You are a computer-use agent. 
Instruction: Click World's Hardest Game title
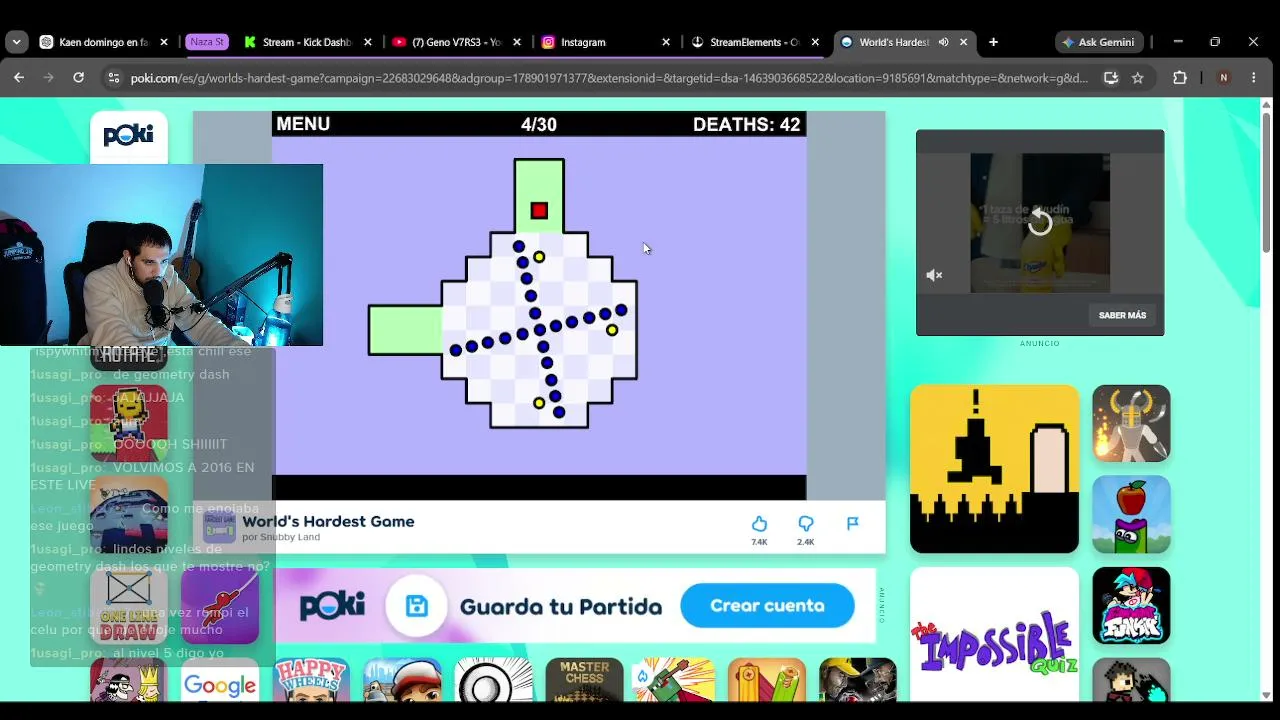point(328,521)
